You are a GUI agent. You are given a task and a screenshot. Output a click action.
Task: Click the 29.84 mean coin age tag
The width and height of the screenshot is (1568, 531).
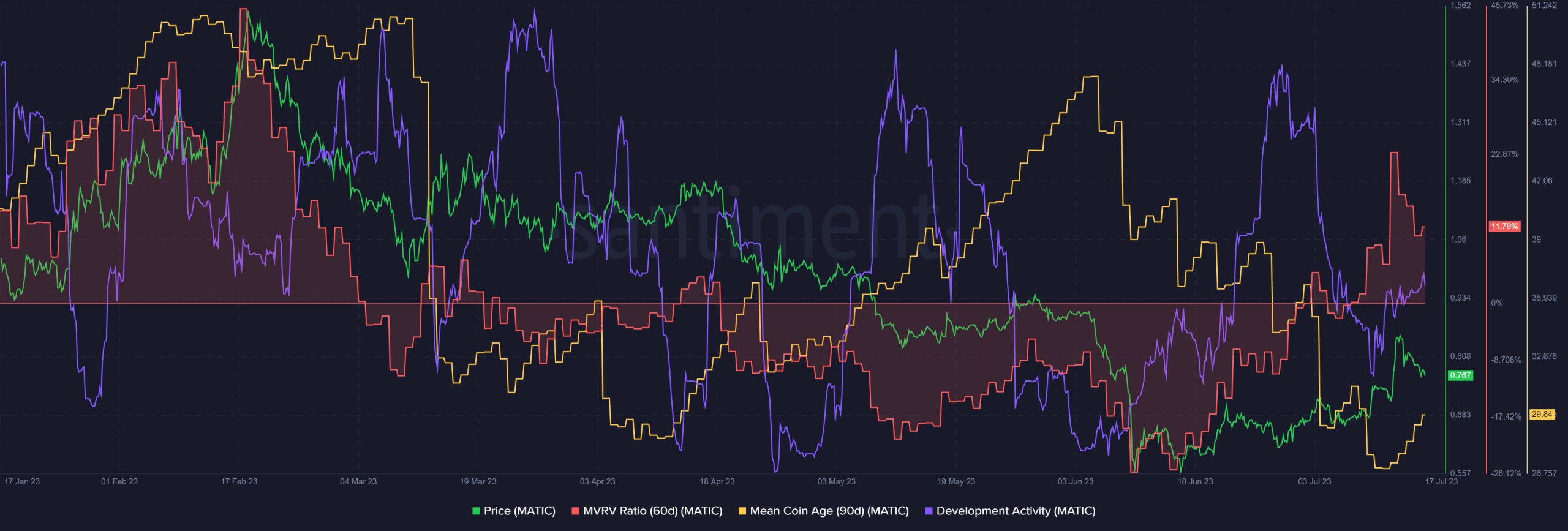[1542, 415]
